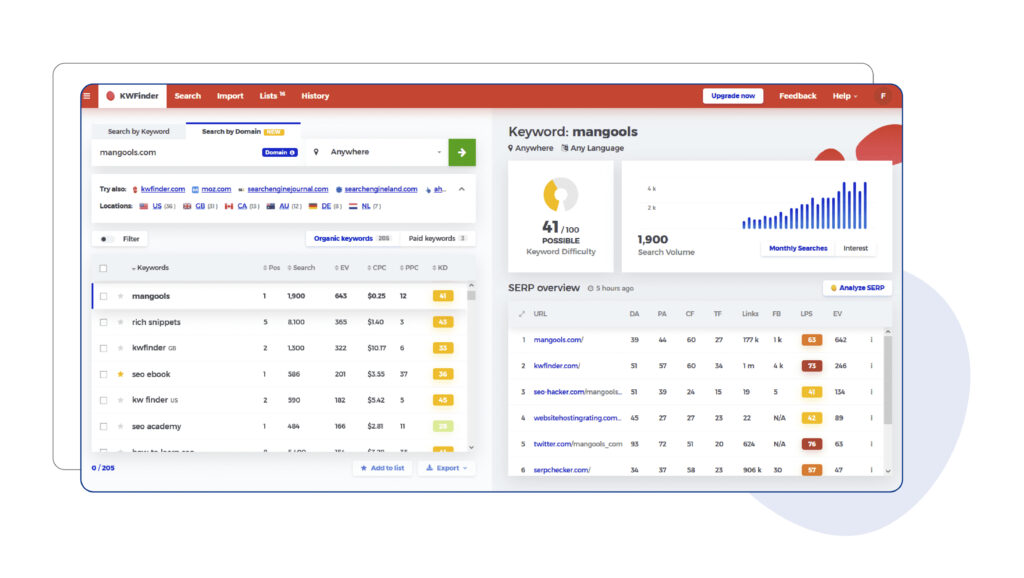This screenshot has width=1024, height=578.
Task: Open more options for twitter.com result
Action: [871, 444]
